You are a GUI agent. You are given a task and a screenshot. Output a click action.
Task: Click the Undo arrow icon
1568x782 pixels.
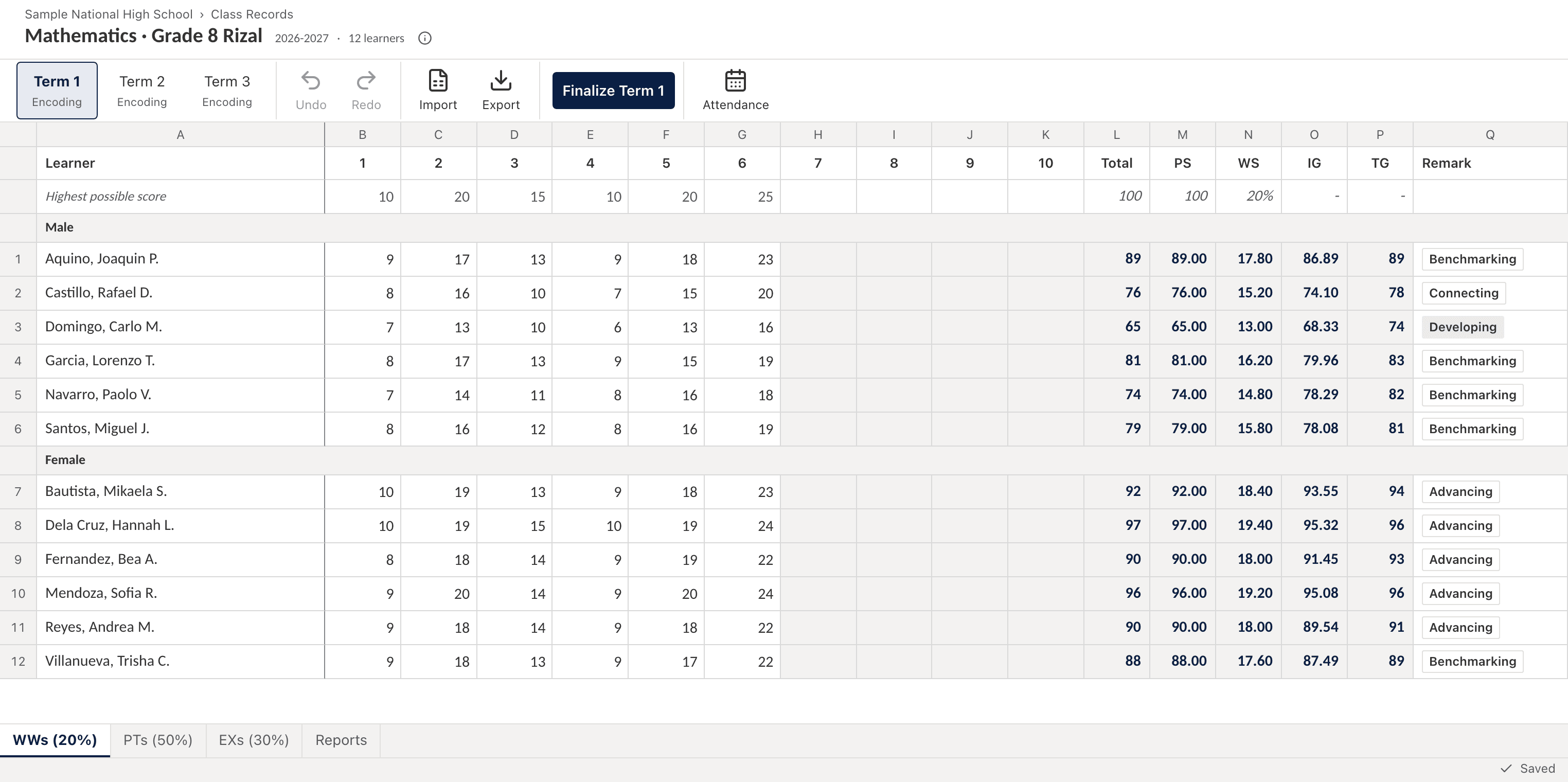pyautogui.click(x=311, y=80)
